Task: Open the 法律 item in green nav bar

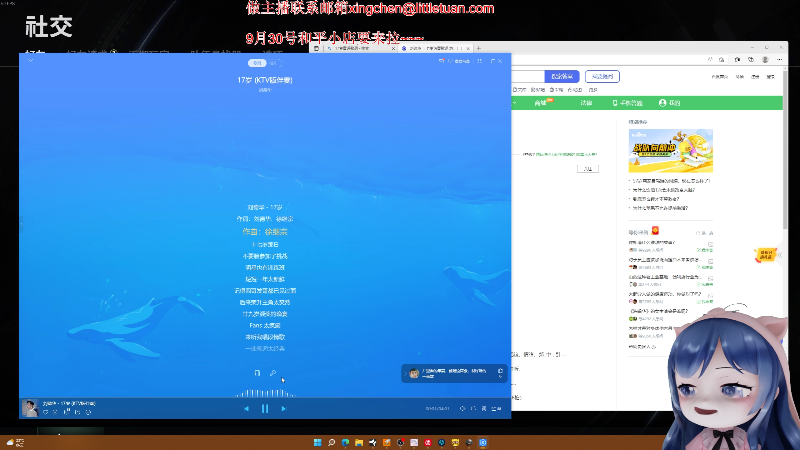Action: click(x=586, y=103)
